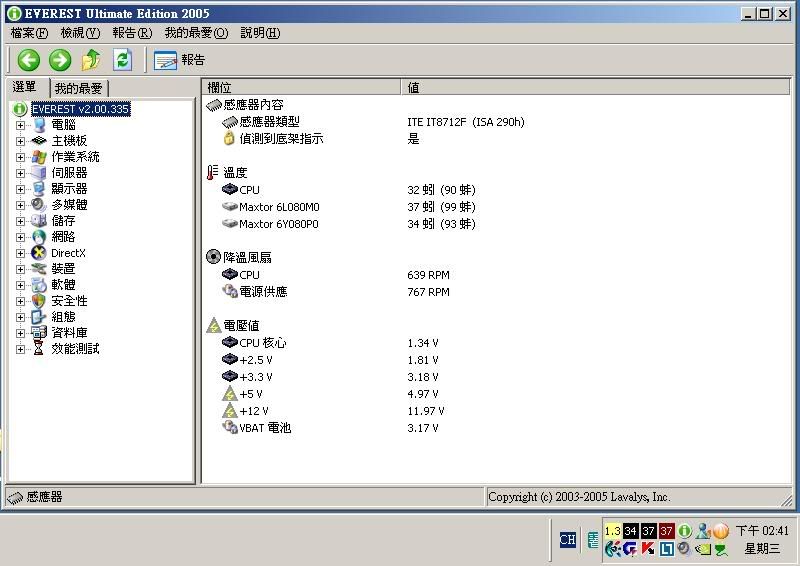
Task: Click the 下午 02:41 system clock
Action: [762, 531]
